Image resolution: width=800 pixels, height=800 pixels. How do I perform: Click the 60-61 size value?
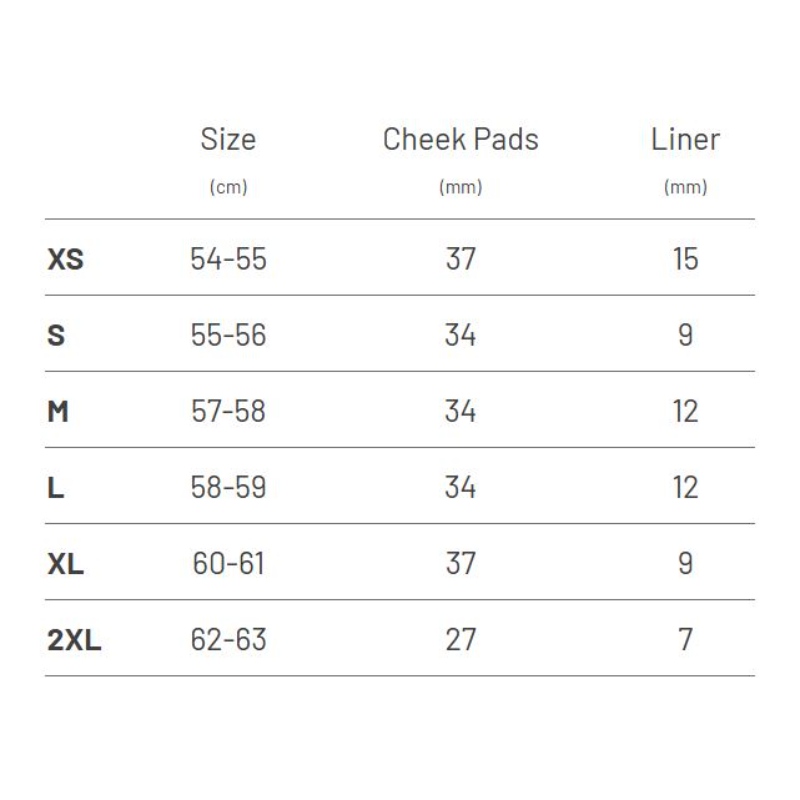pyautogui.click(x=229, y=564)
